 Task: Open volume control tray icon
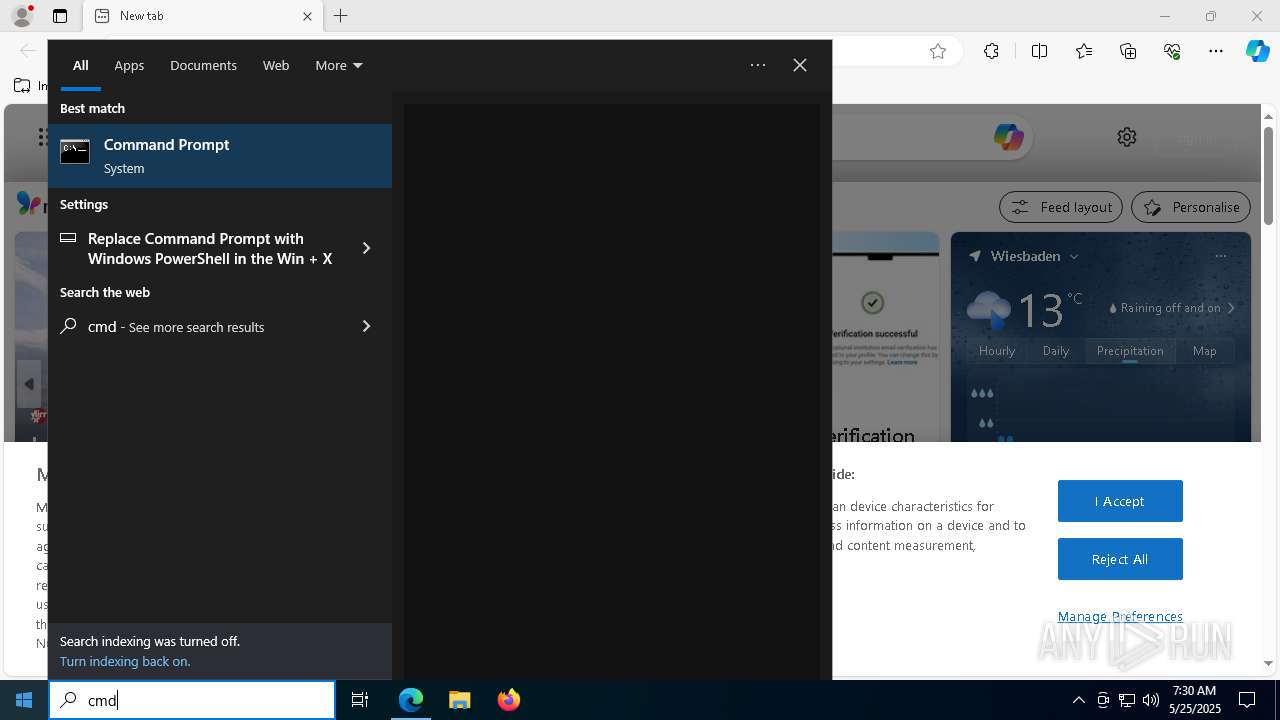coord(1151,700)
